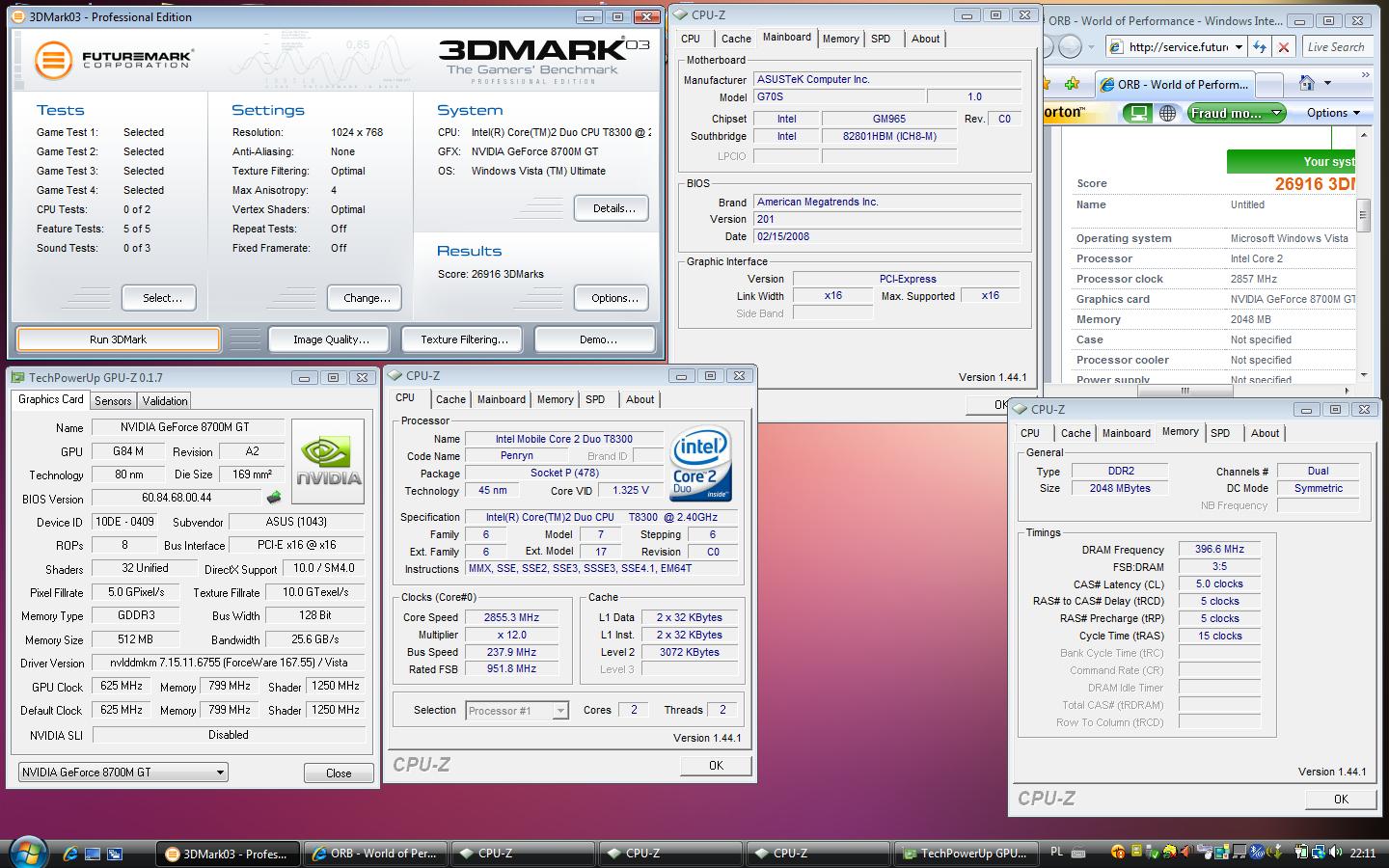This screenshot has height=868, width=1389.
Task: Click the Run 3DMark button
Action: (118, 339)
